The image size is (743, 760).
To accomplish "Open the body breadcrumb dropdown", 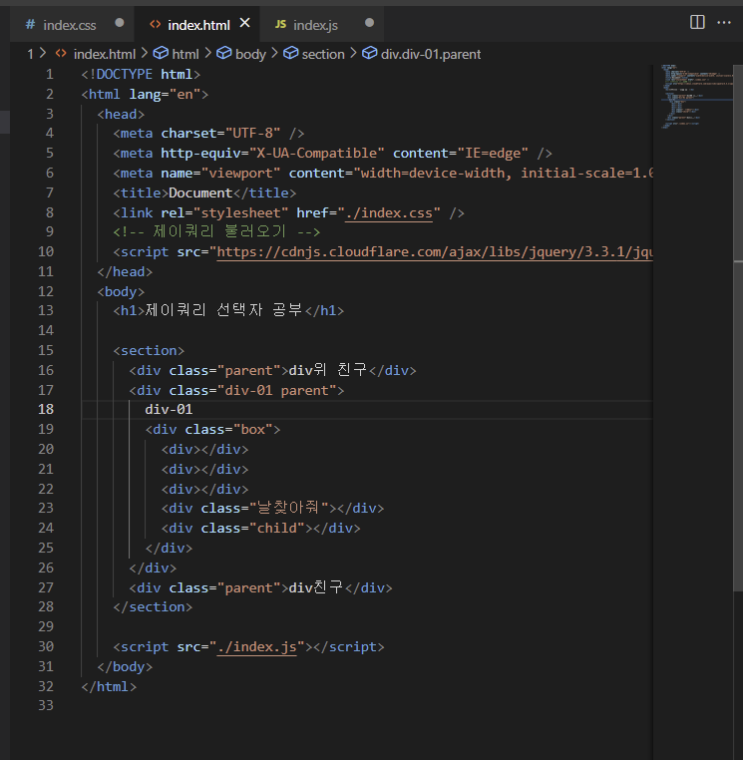I will (x=250, y=54).
